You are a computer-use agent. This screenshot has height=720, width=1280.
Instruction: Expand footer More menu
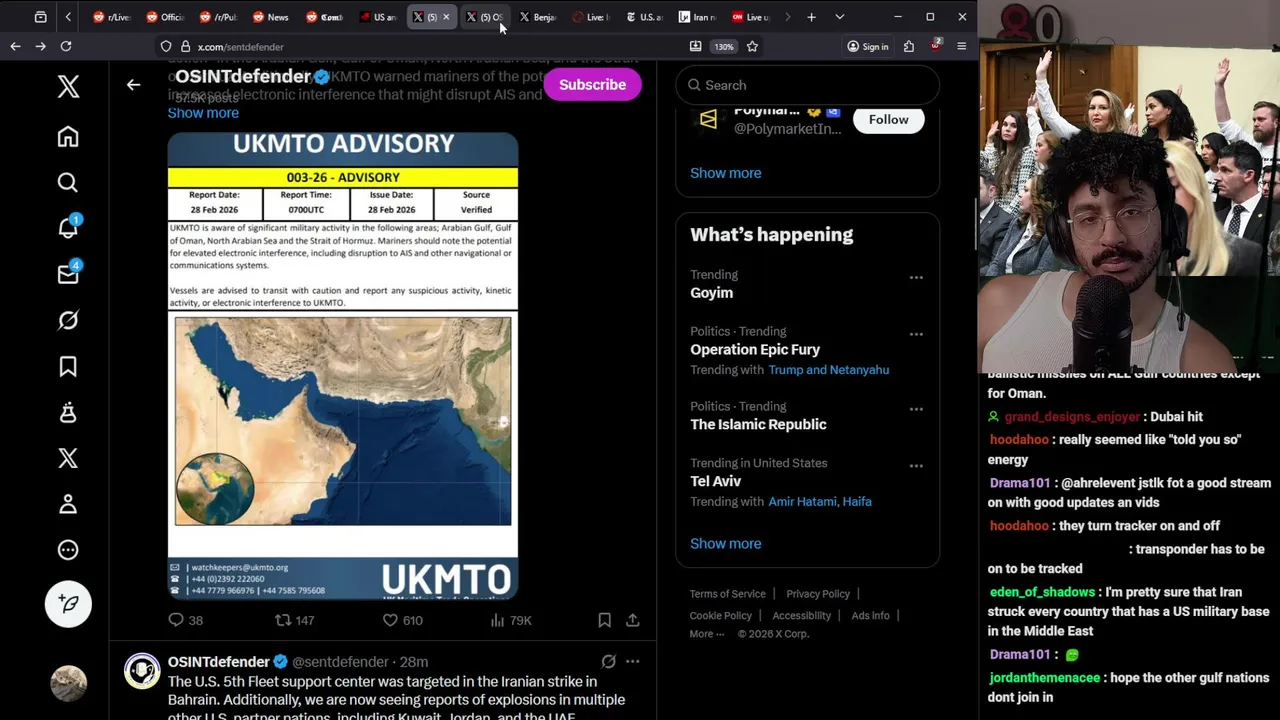tap(706, 634)
